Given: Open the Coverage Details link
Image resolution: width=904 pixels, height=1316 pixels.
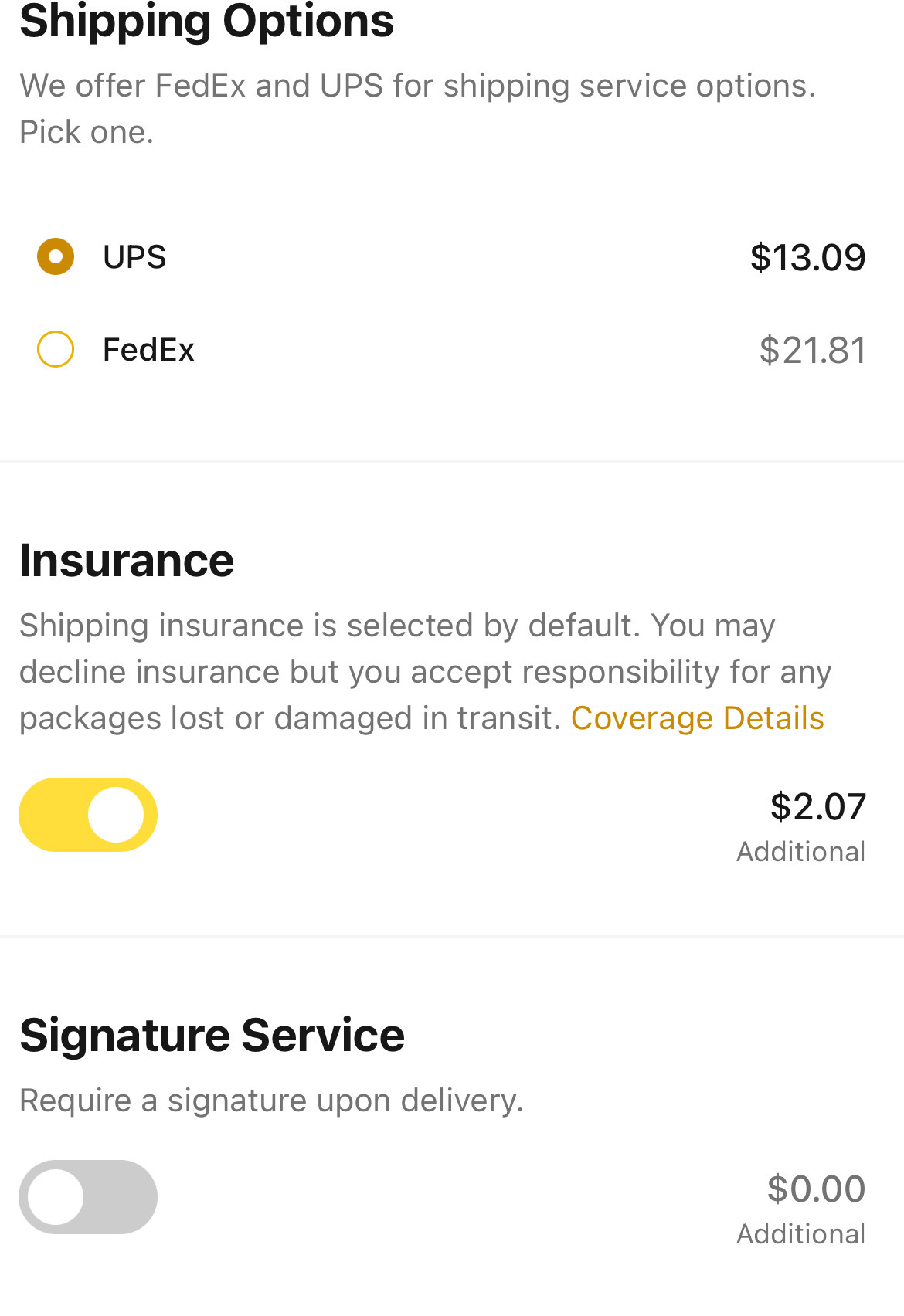Looking at the screenshot, I should coord(697,718).
